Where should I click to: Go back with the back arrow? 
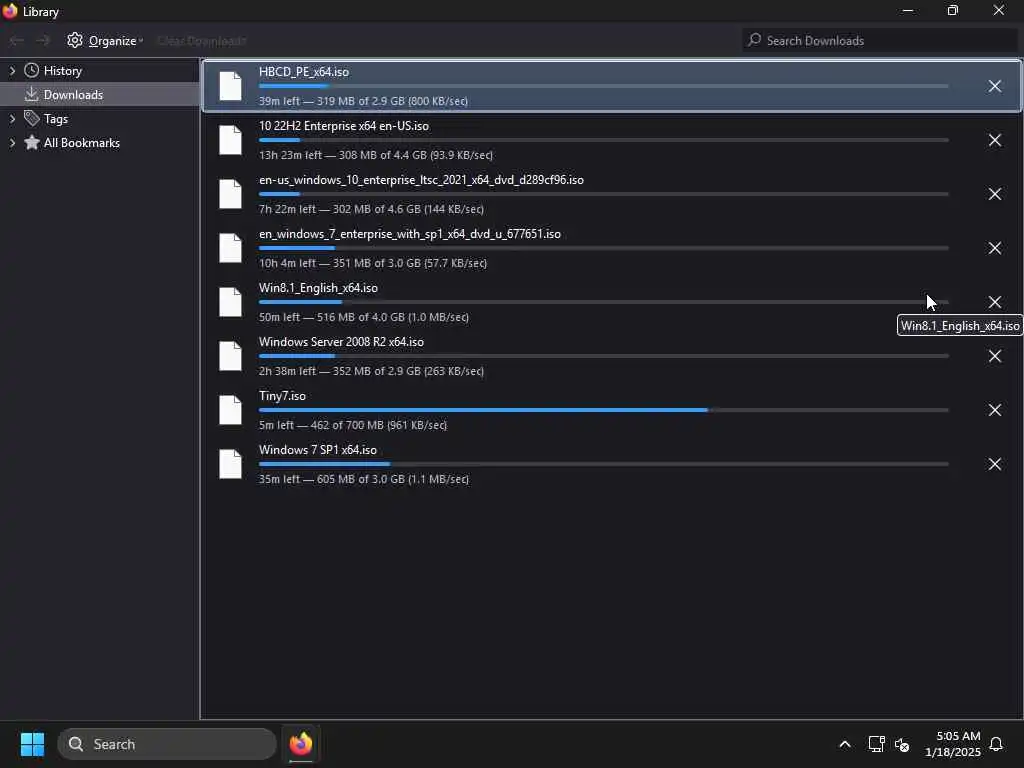[x=16, y=40]
